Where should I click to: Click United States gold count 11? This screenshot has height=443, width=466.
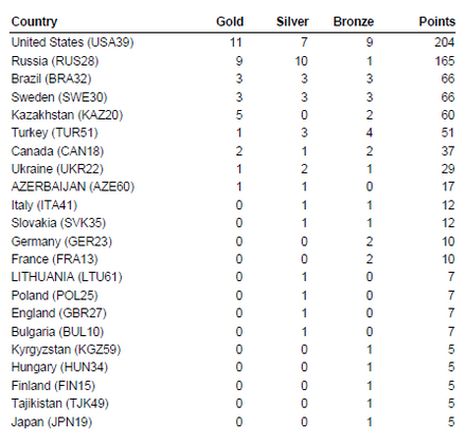(236, 42)
